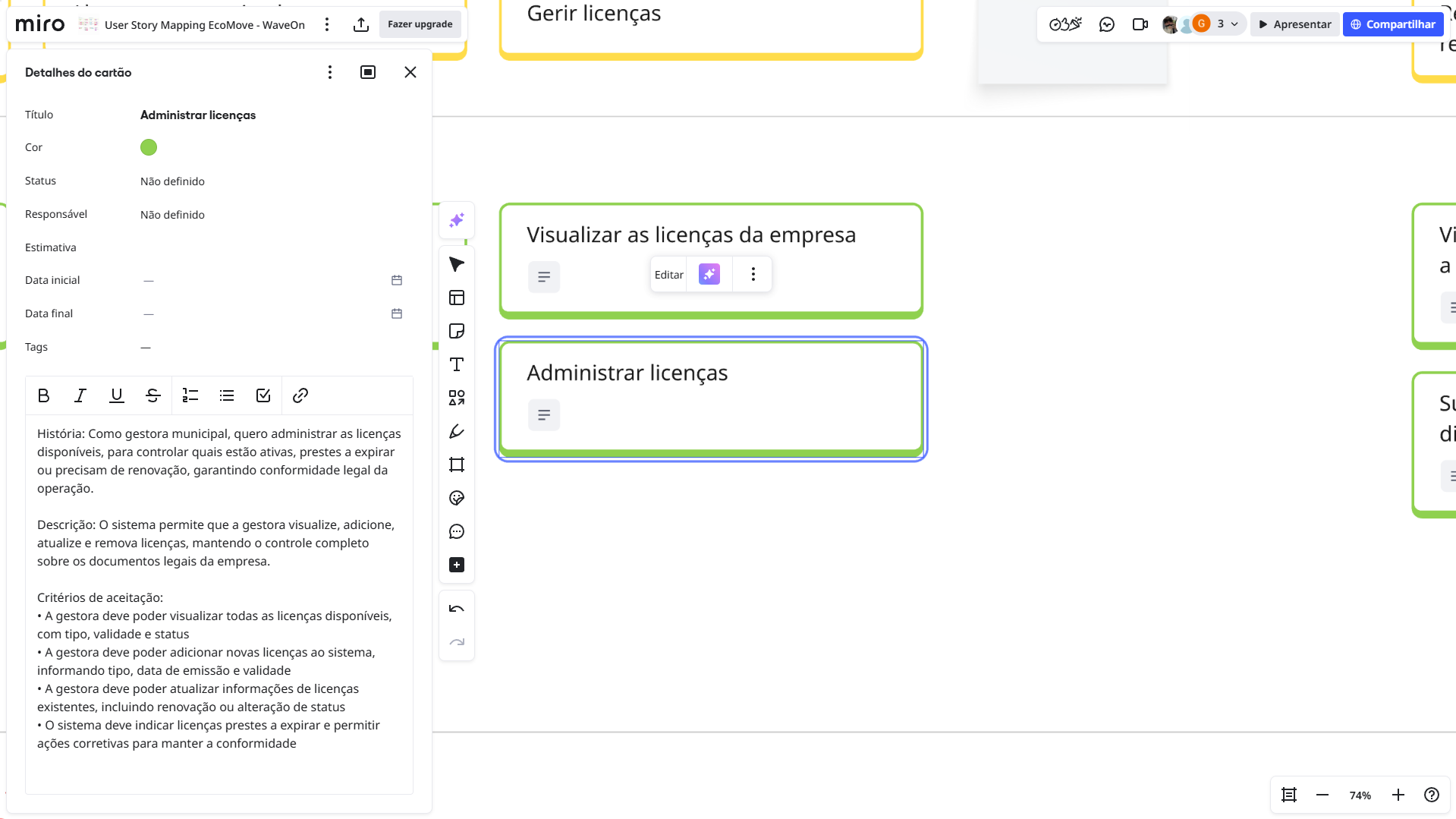Screen dimensions: 1456x819
Task: Toggle italic formatting in description editor
Action: tap(80, 395)
